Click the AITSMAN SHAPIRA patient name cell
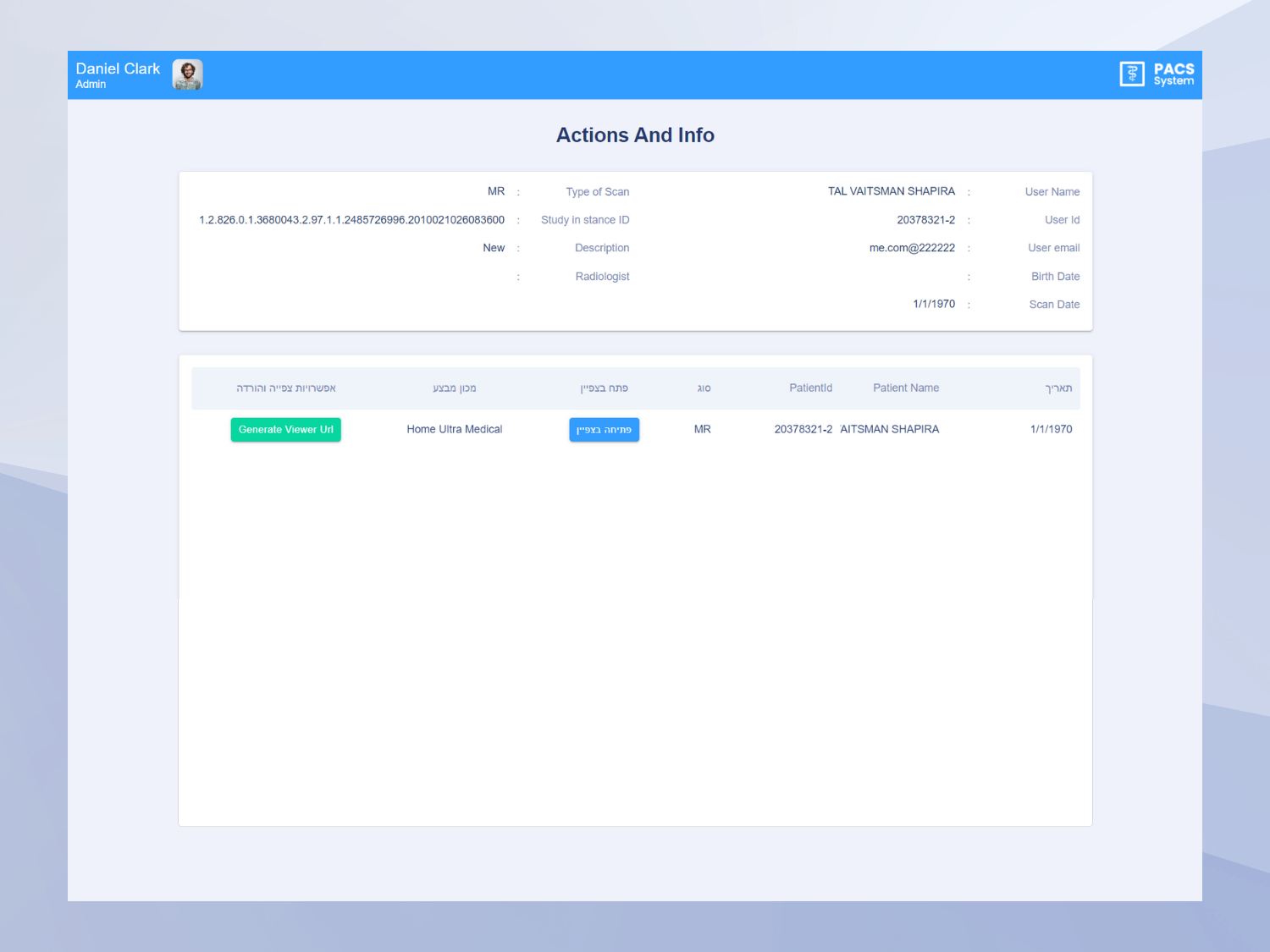Screen dimensions: 1270x952 click(x=889, y=430)
